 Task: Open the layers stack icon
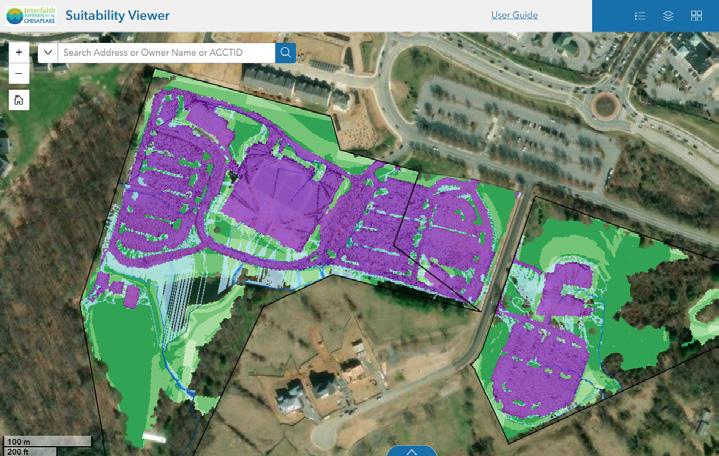pos(668,16)
